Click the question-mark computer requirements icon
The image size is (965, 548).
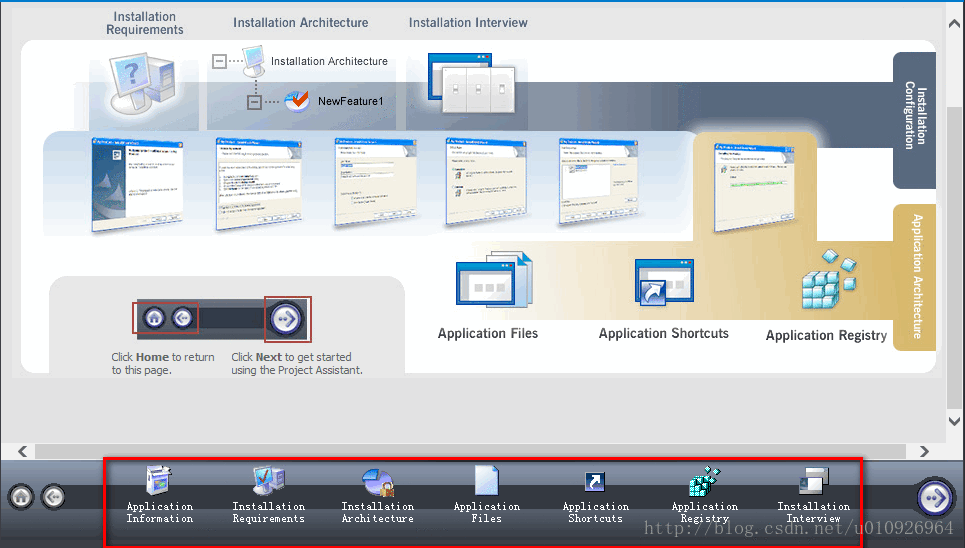tap(143, 84)
